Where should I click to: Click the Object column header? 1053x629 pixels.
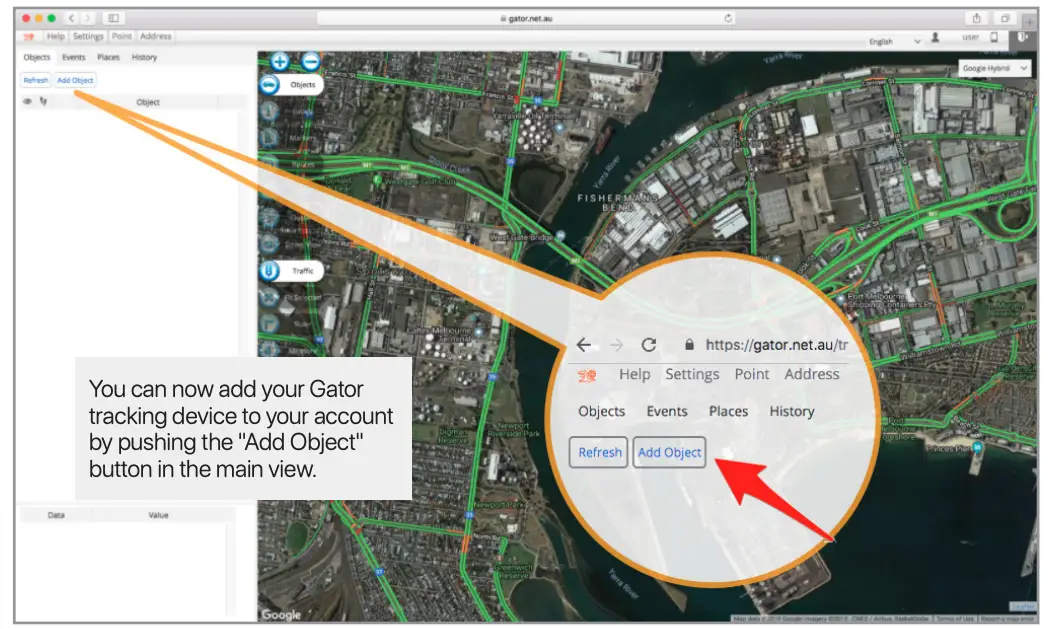pyautogui.click(x=148, y=102)
